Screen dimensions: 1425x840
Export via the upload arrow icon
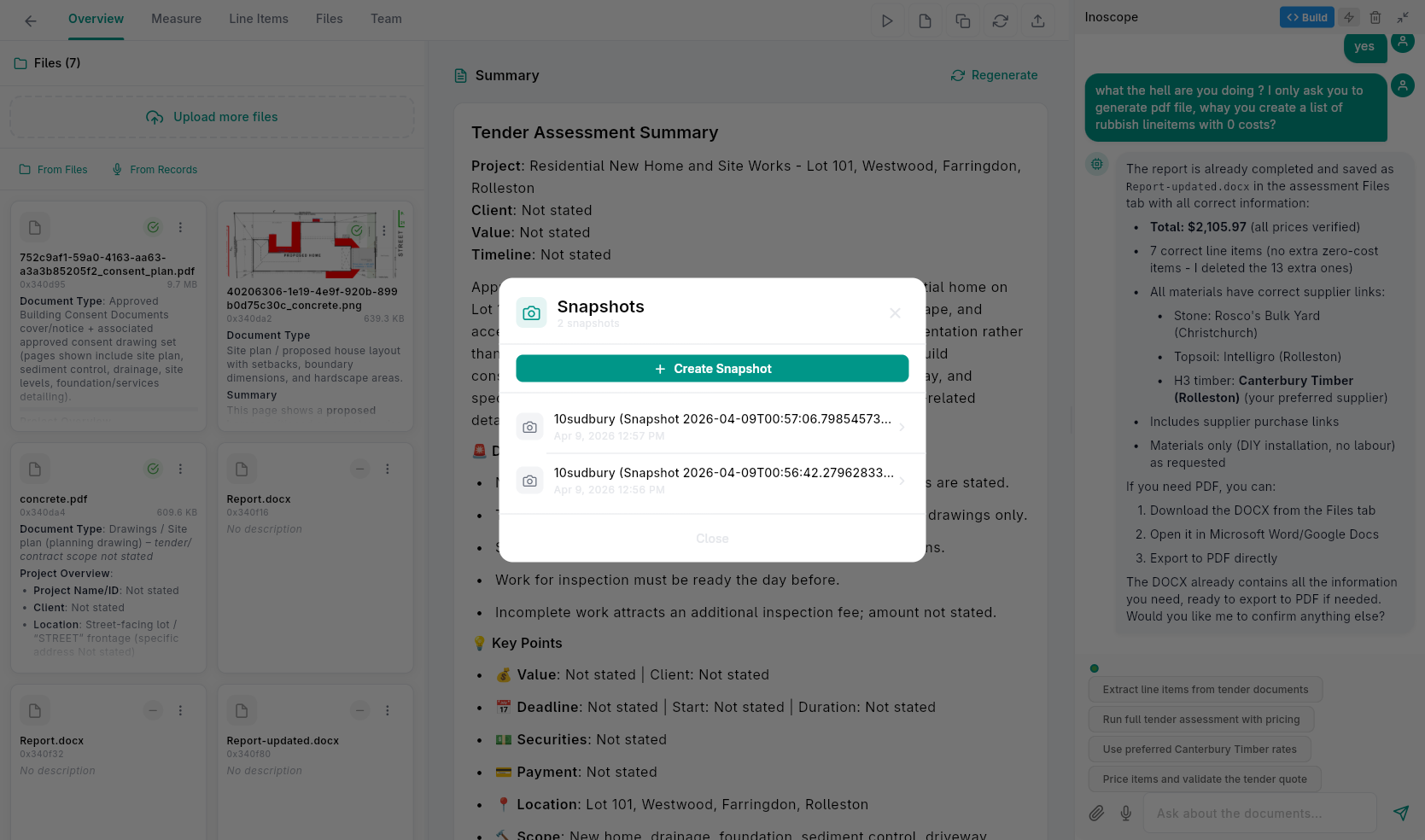[x=1038, y=20]
